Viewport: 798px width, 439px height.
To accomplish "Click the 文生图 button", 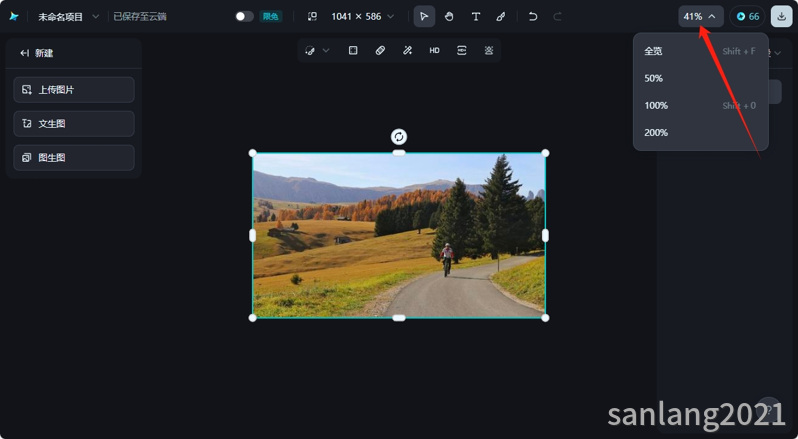I will tap(74, 124).
